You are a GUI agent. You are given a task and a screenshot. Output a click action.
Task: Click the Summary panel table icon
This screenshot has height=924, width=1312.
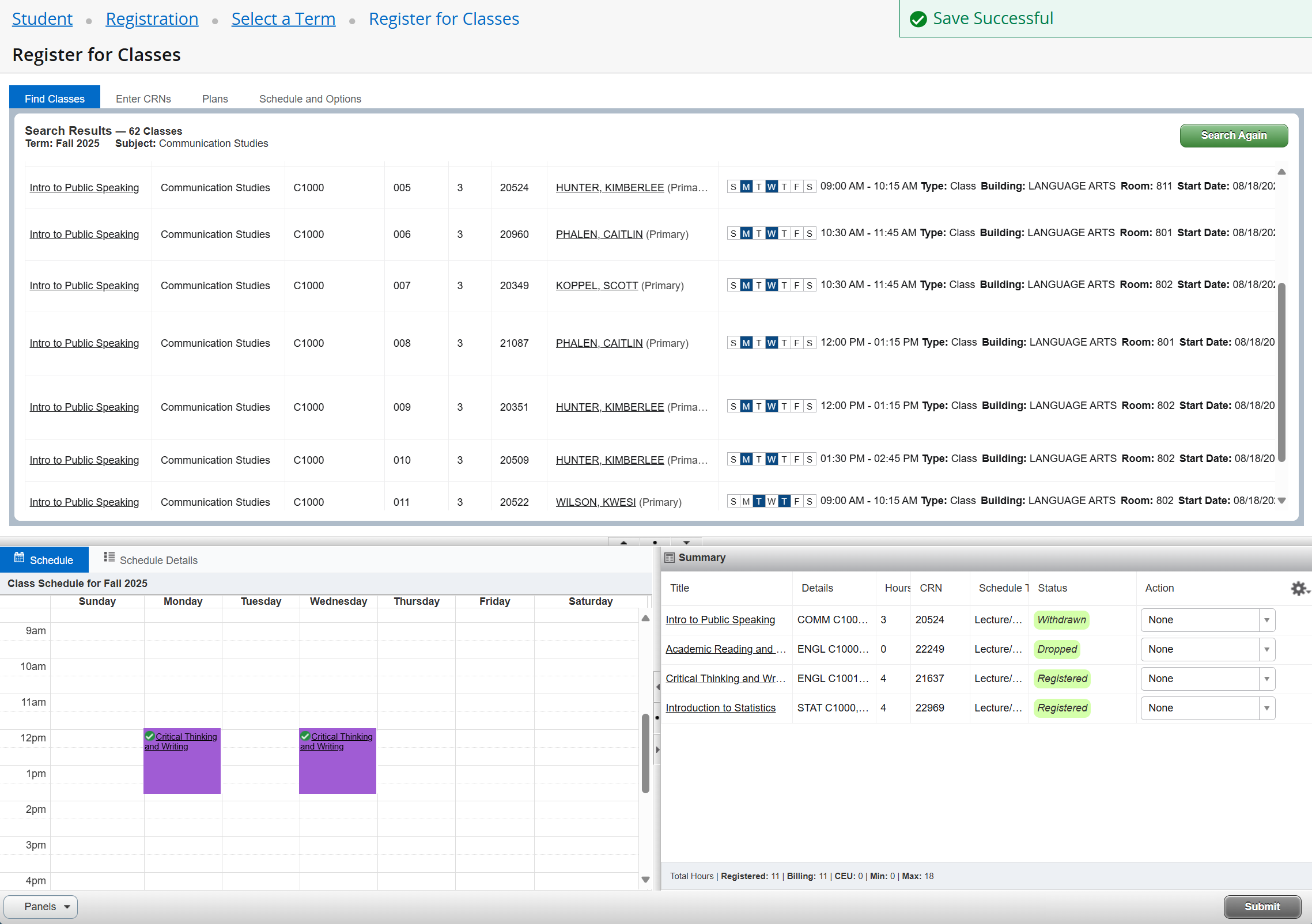click(x=670, y=558)
